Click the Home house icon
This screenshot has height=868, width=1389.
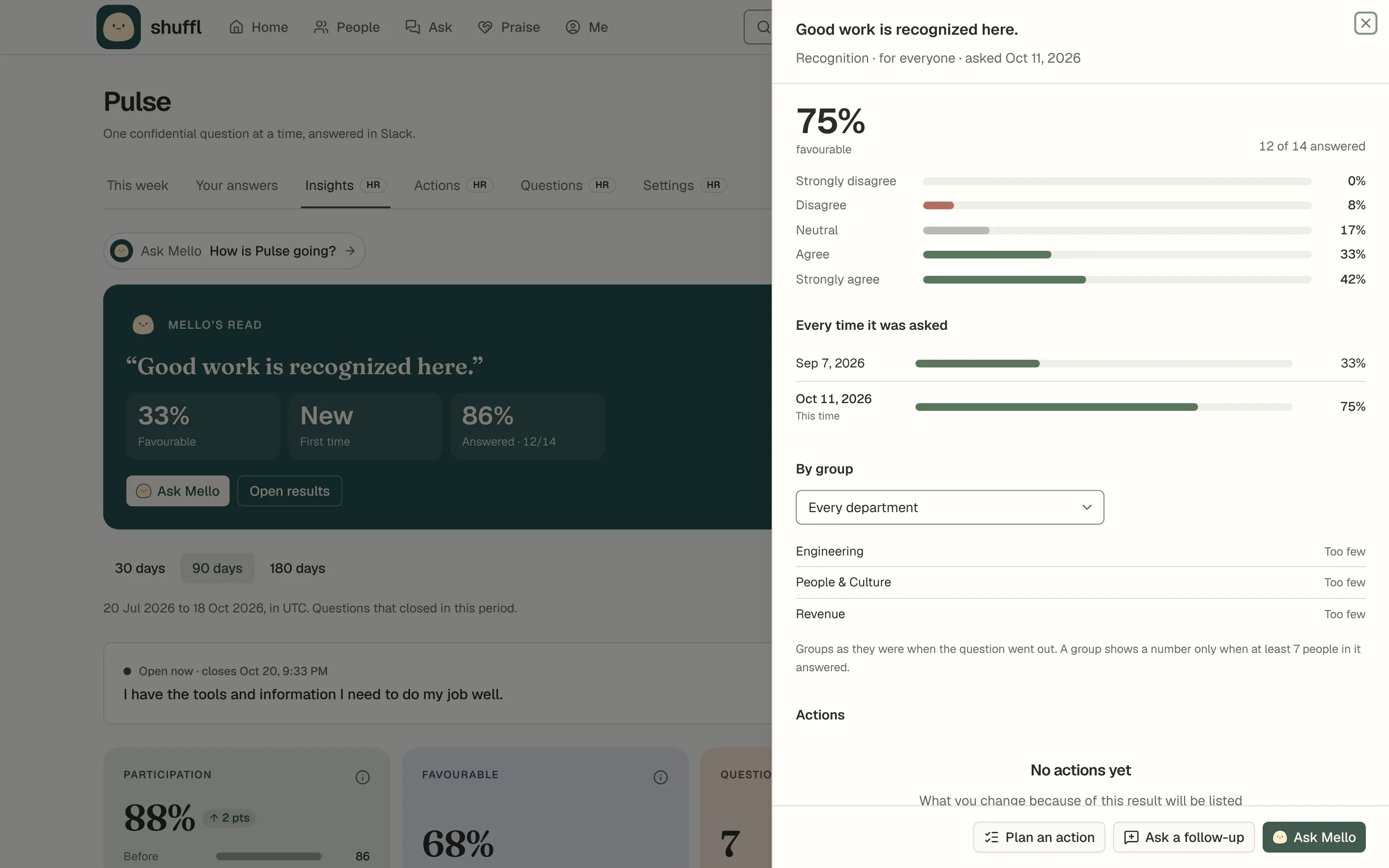pos(236,27)
